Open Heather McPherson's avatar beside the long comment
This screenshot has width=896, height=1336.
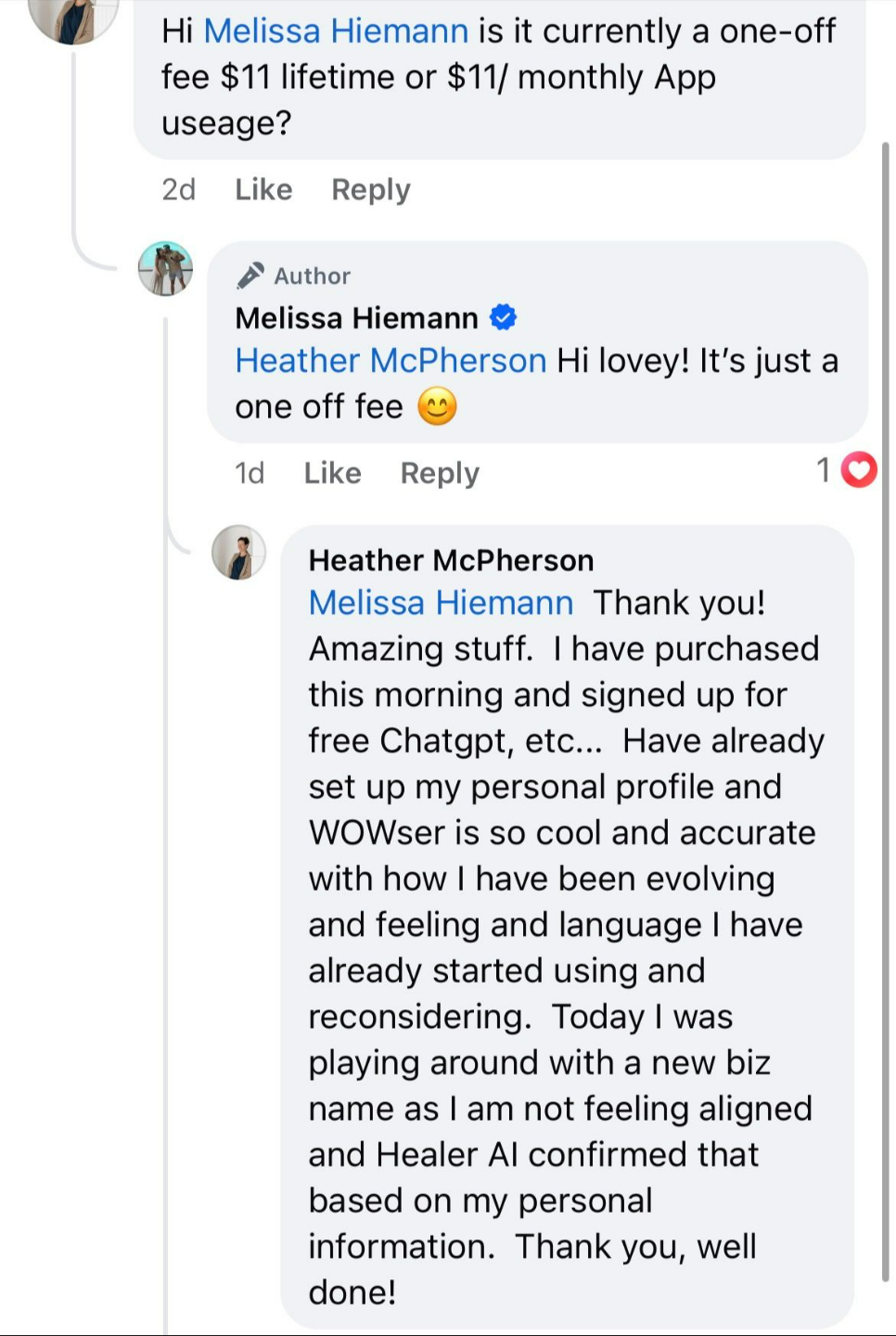(238, 553)
